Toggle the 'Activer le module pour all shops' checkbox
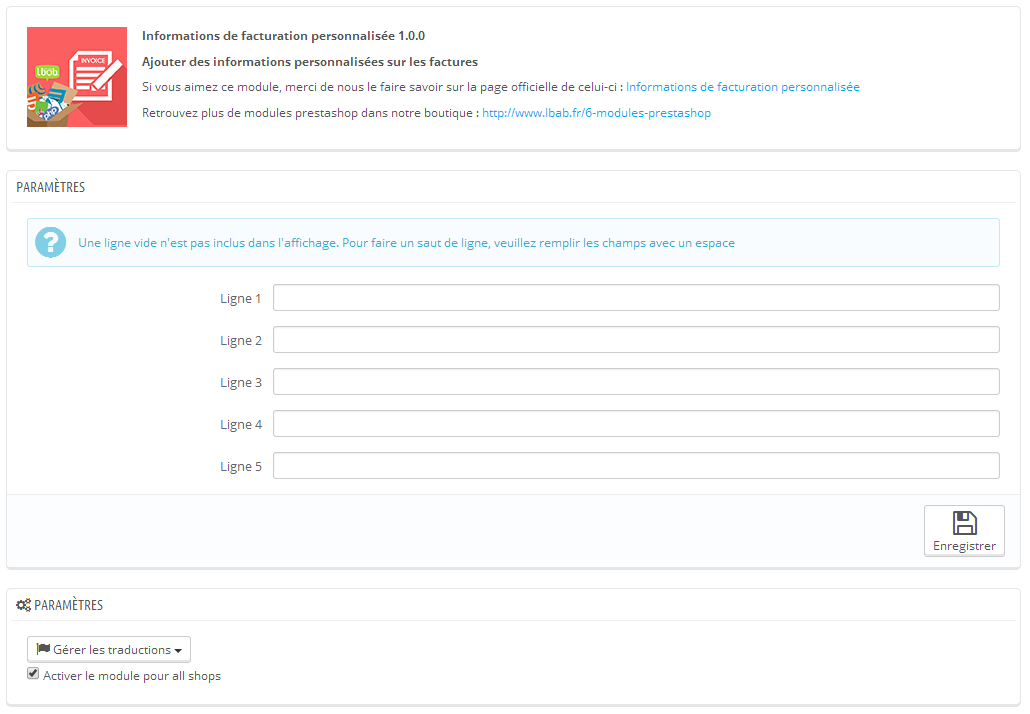This screenshot has width=1030, height=714. [x=33, y=675]
